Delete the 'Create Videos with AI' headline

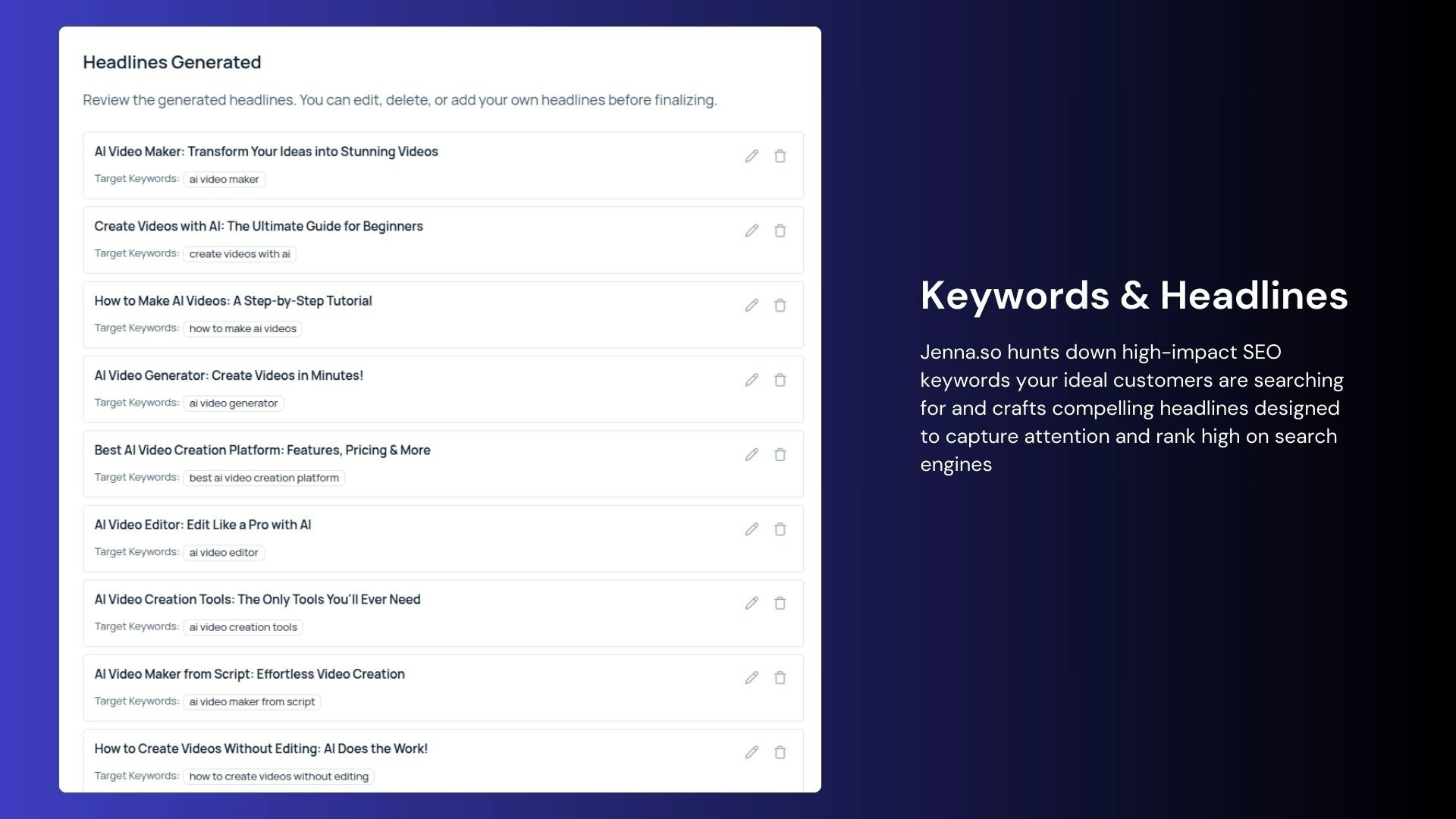point(780,231)
